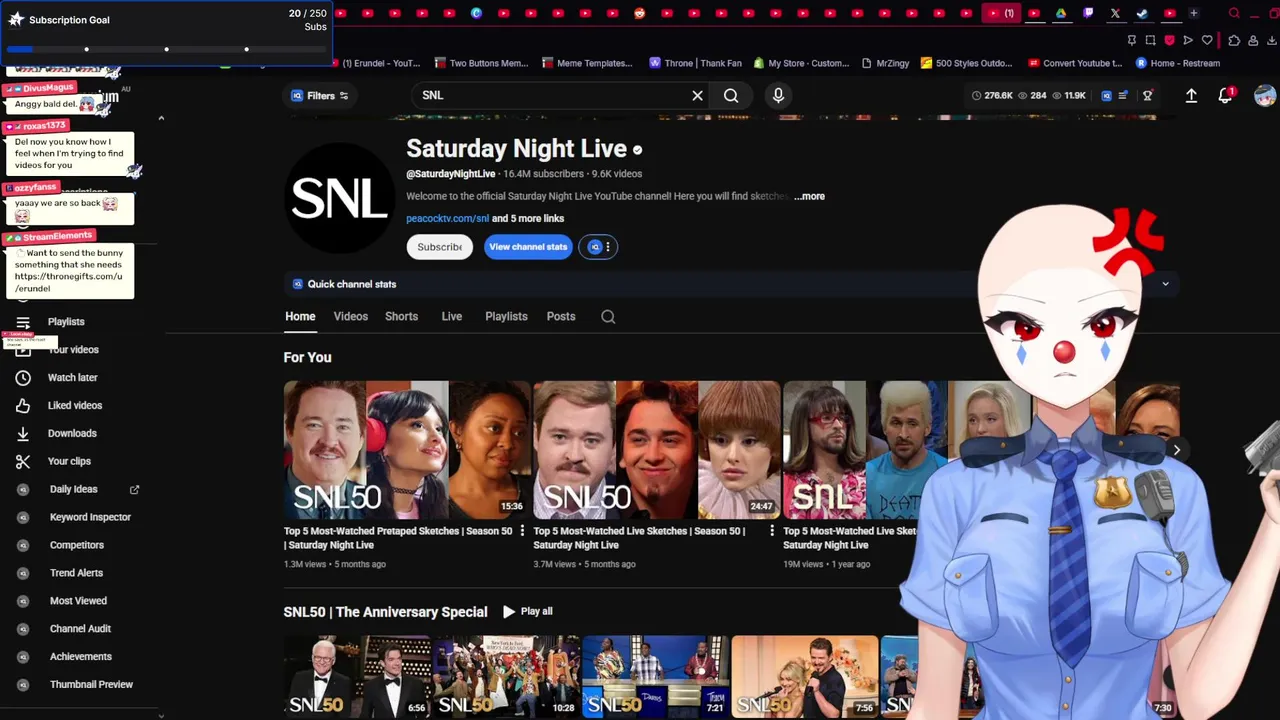Open the 6:56 SNL50 video thumbnail
This screenshot has height=720, width=1280.
tap(357, 677)
